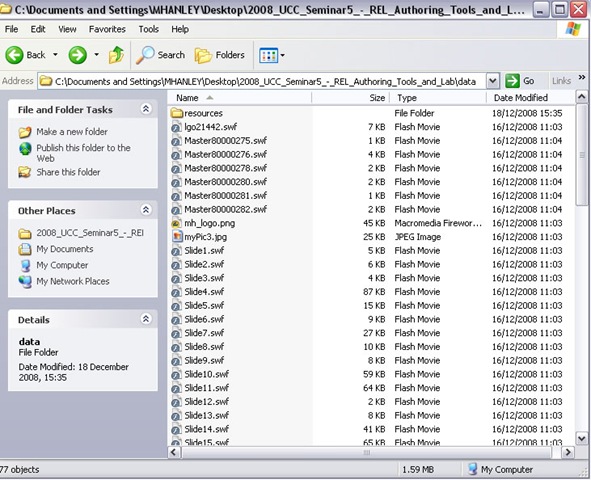Sort by the Type column header
This screenshot has width=591, height=480.
[438, 98]
